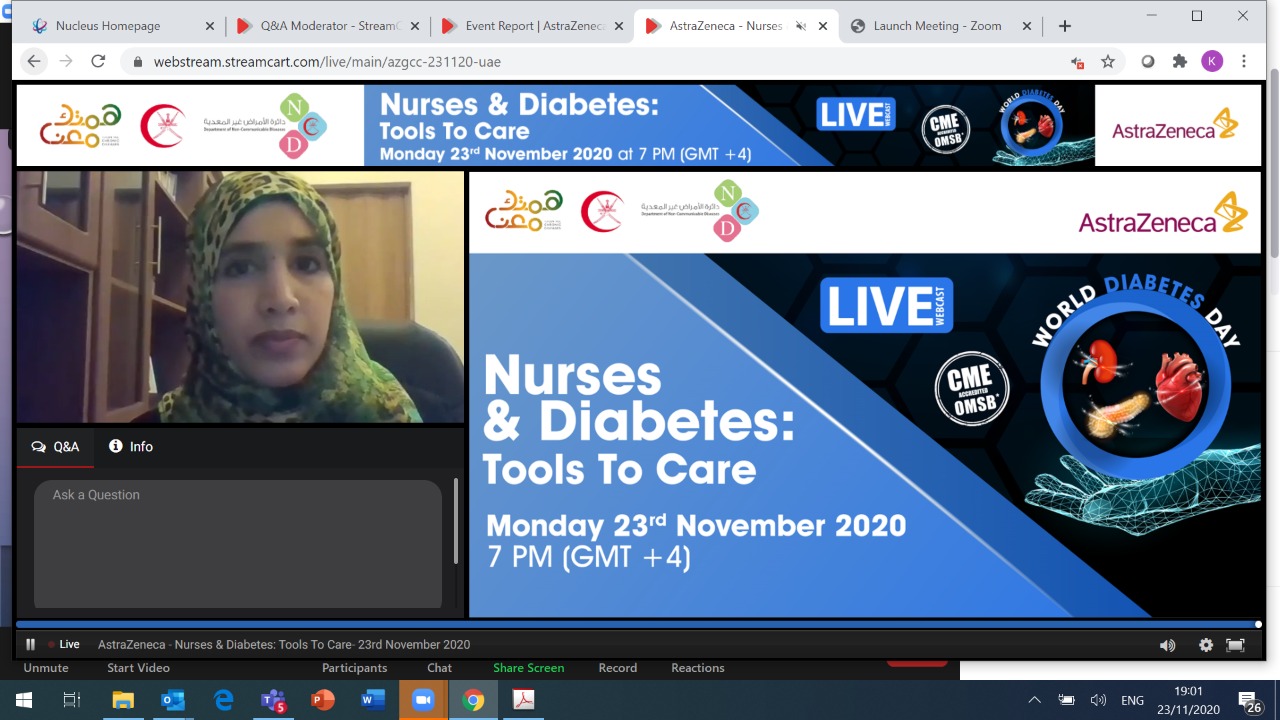This screenshot has width=1280, height=720.
Task: Expand the system tray hidden icons arrow
Action: click(x=1034, y=700)
